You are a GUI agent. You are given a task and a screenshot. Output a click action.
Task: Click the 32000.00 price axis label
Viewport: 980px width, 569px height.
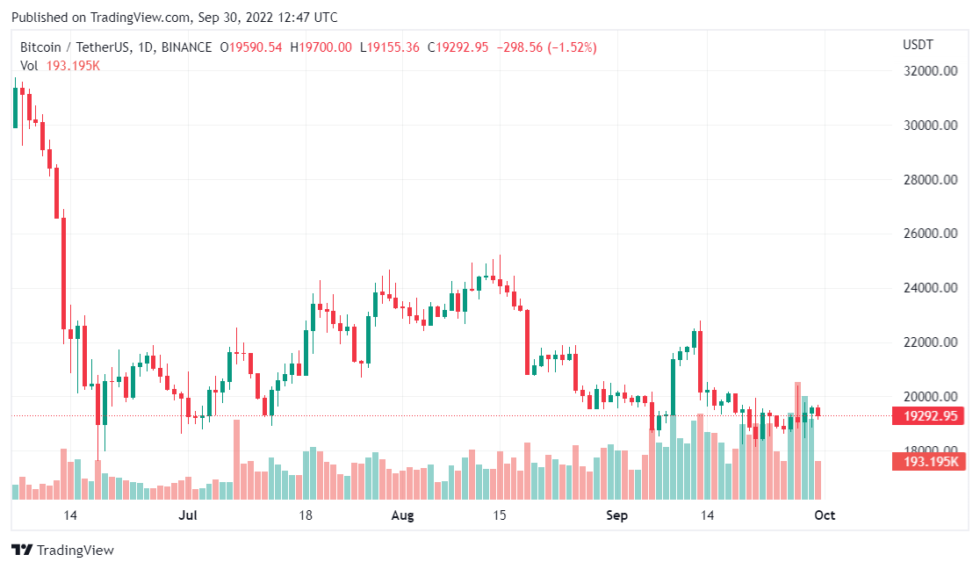(x=929, y=72)
